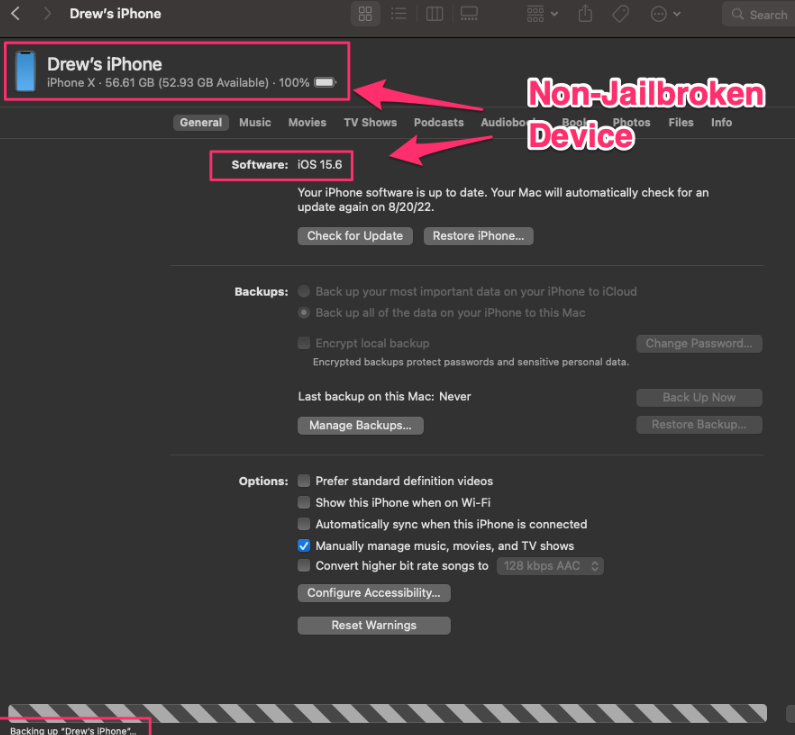Screen dimensions: 795x735
Task: Switch to column view
Action: [x=435, y=14]
